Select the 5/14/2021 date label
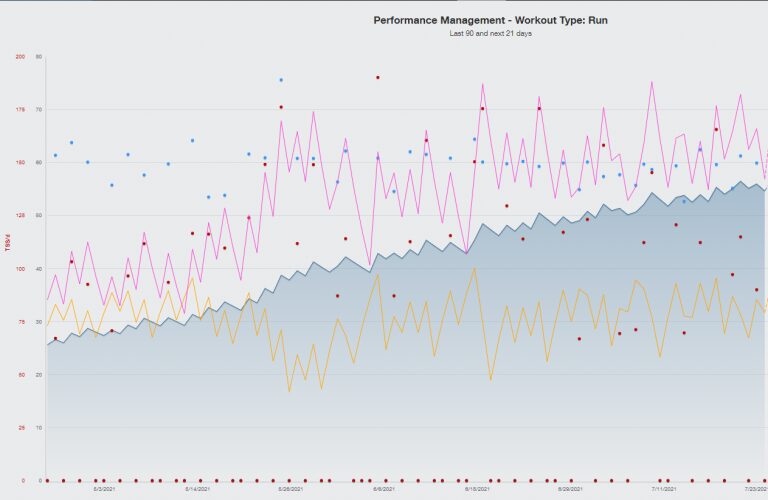Viewport: 768px width, 500px height. coord(197,489)
